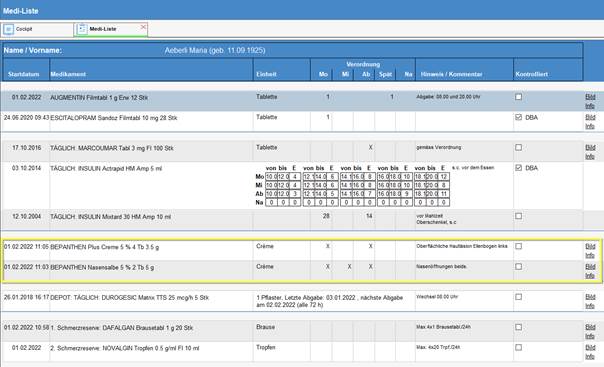Check Kontrolliert box for BEPANTHEN Nasensalbe

(x=518, y=266)
